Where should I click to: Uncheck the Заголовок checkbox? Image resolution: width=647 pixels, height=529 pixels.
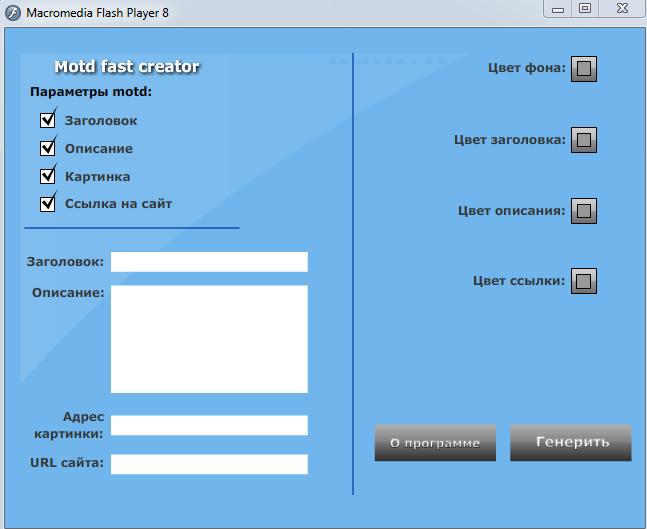point(48,120)
